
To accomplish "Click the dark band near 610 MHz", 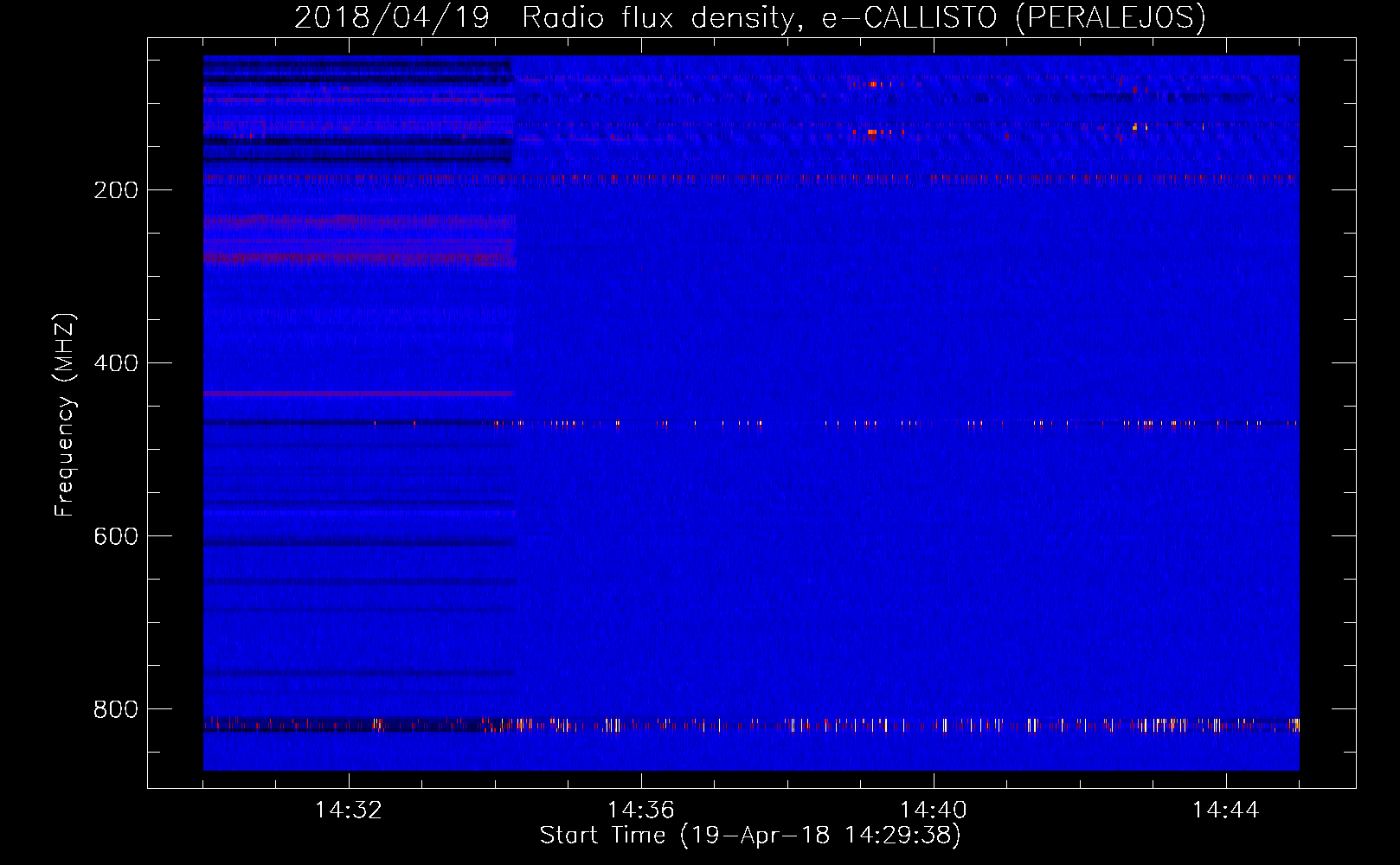I will pos(359,542).
